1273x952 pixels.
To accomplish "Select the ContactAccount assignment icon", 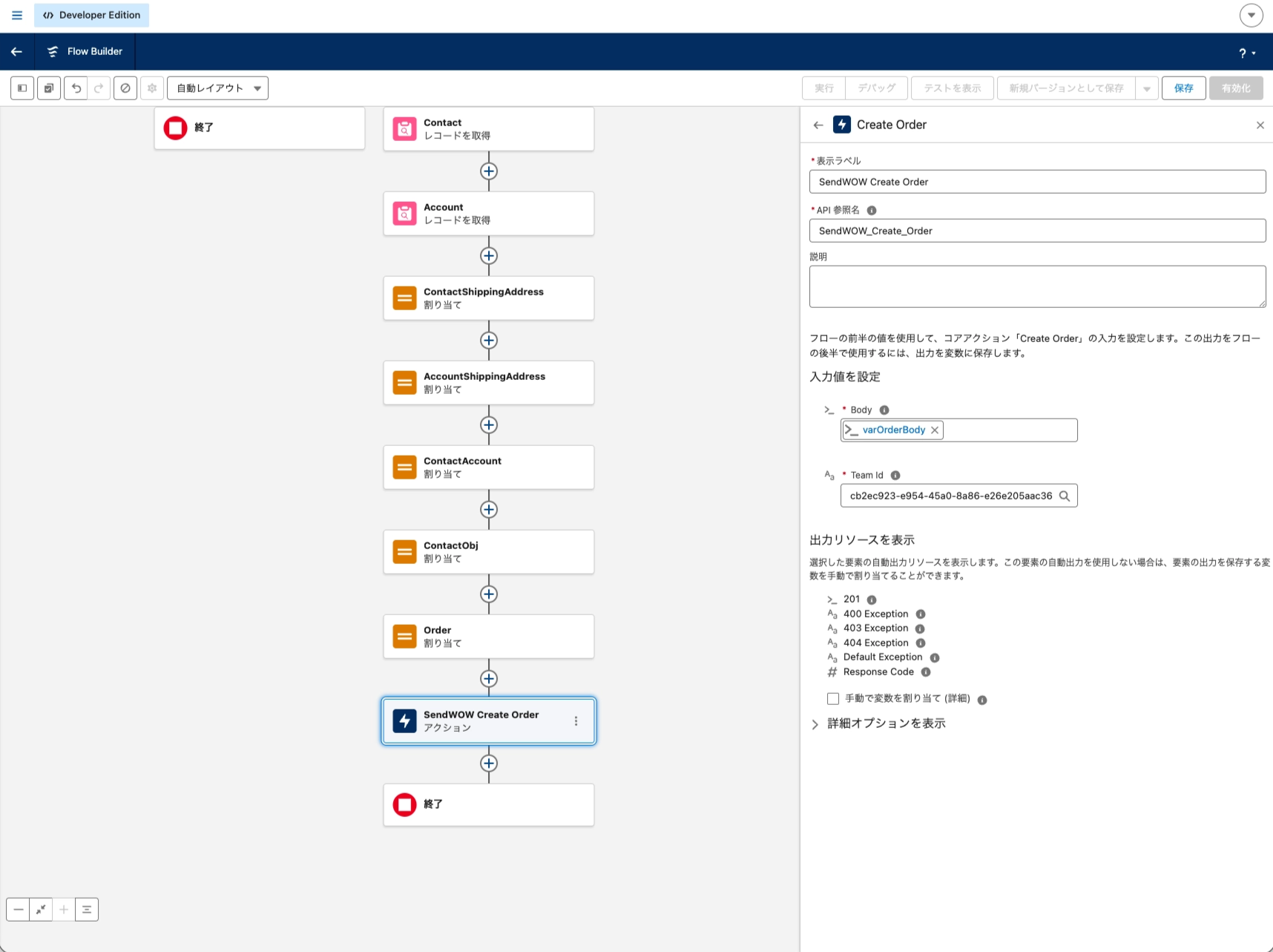I will tap(404, 467).
